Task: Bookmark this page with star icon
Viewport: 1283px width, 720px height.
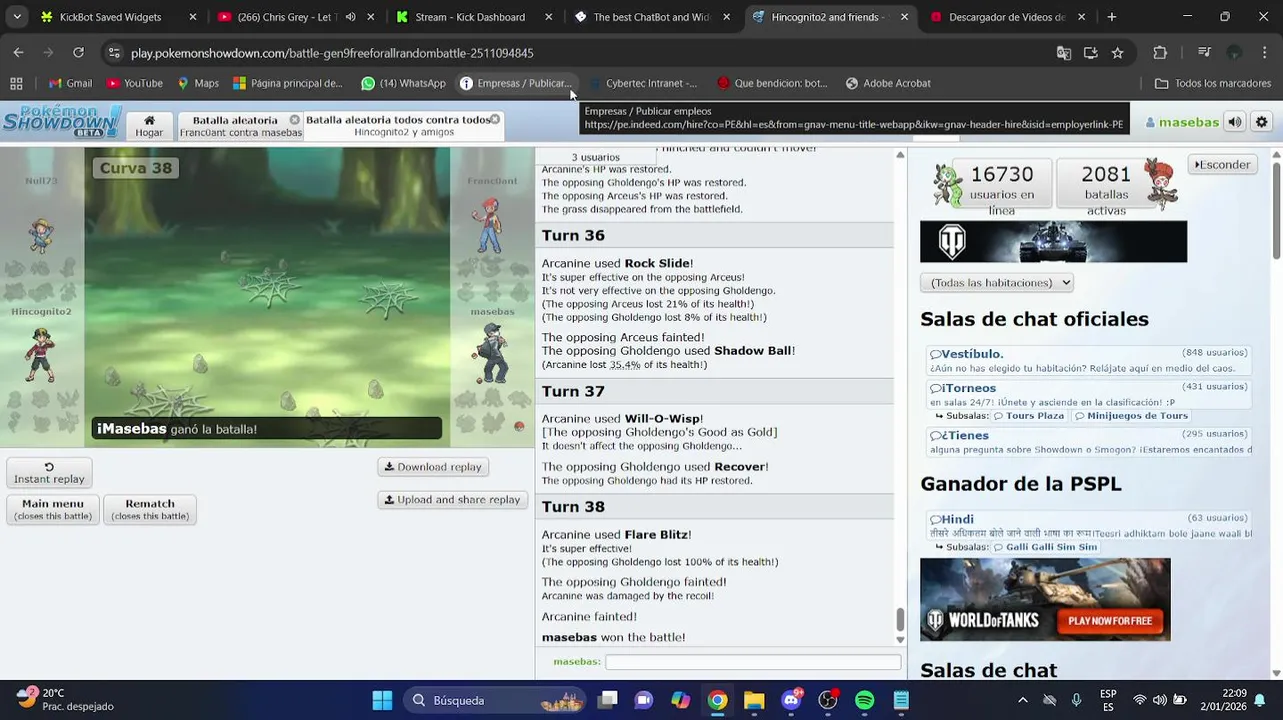Action: coord(1117,53)
